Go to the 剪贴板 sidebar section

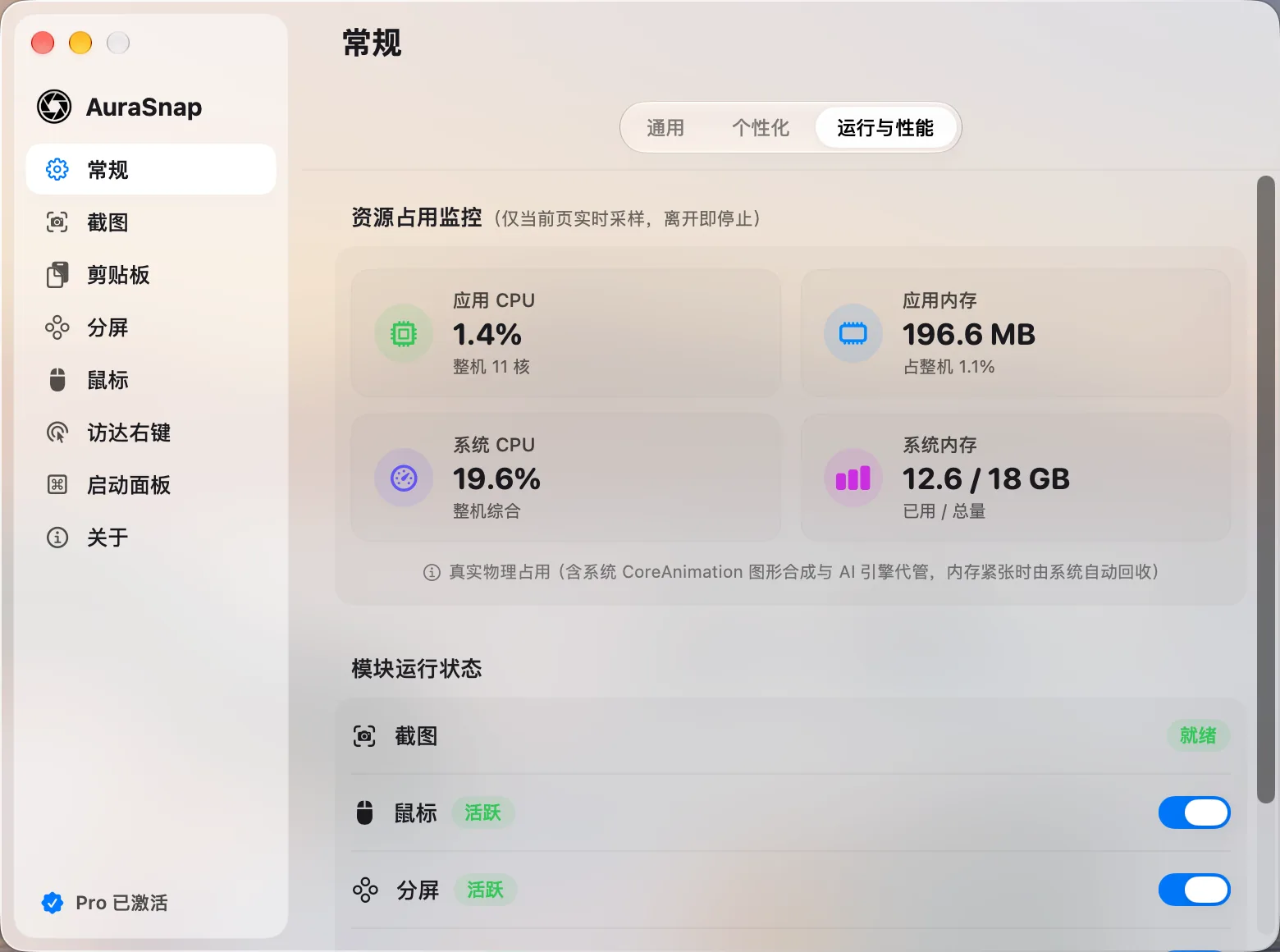coord(151,274)
